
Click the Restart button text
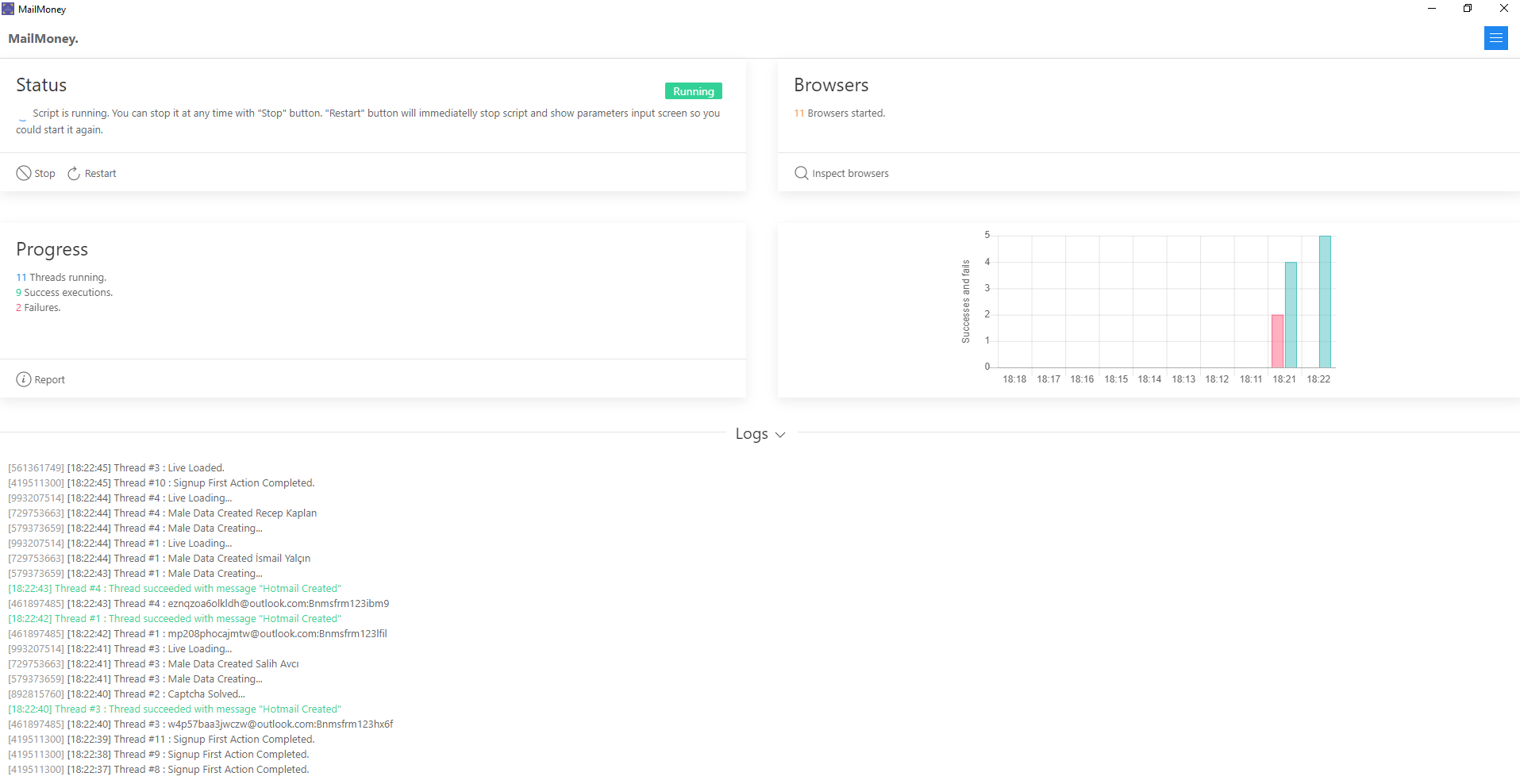tap(100, 174)
